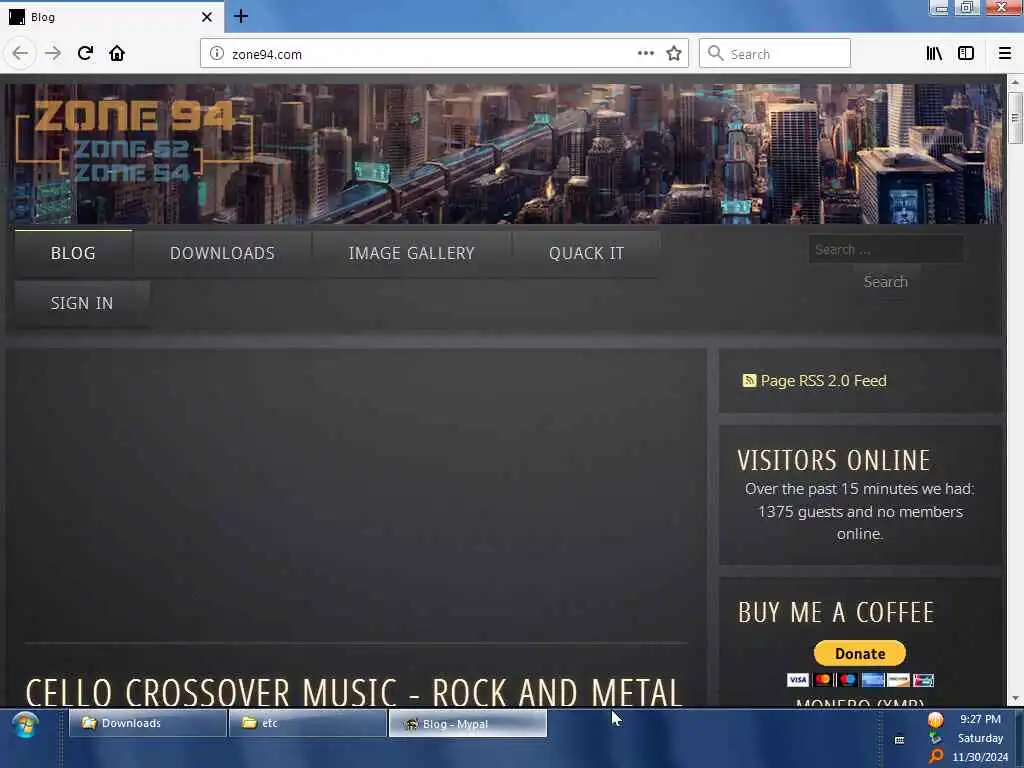Click the tray icon beside Saturday
This screenshot has width=1024, height=768.
936,738
